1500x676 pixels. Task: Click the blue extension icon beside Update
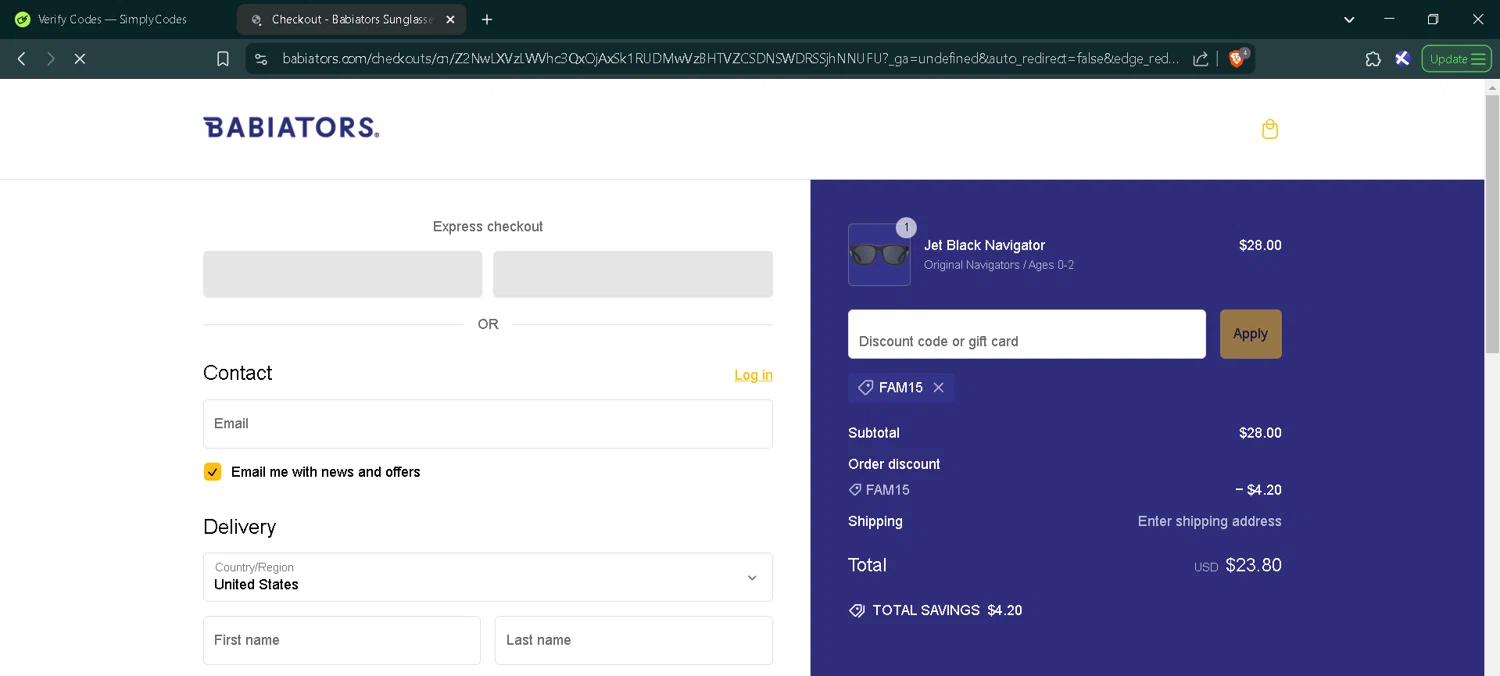[x=1402, y=59]
